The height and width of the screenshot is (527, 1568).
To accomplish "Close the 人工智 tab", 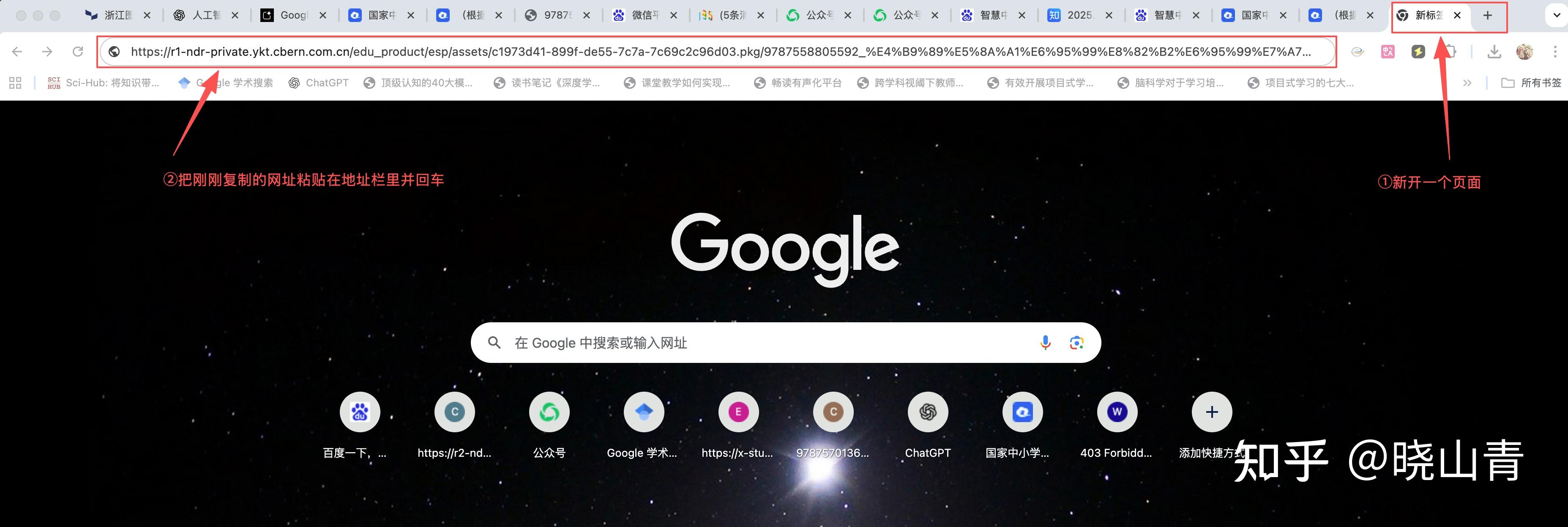I will click(x=235, y=16).
